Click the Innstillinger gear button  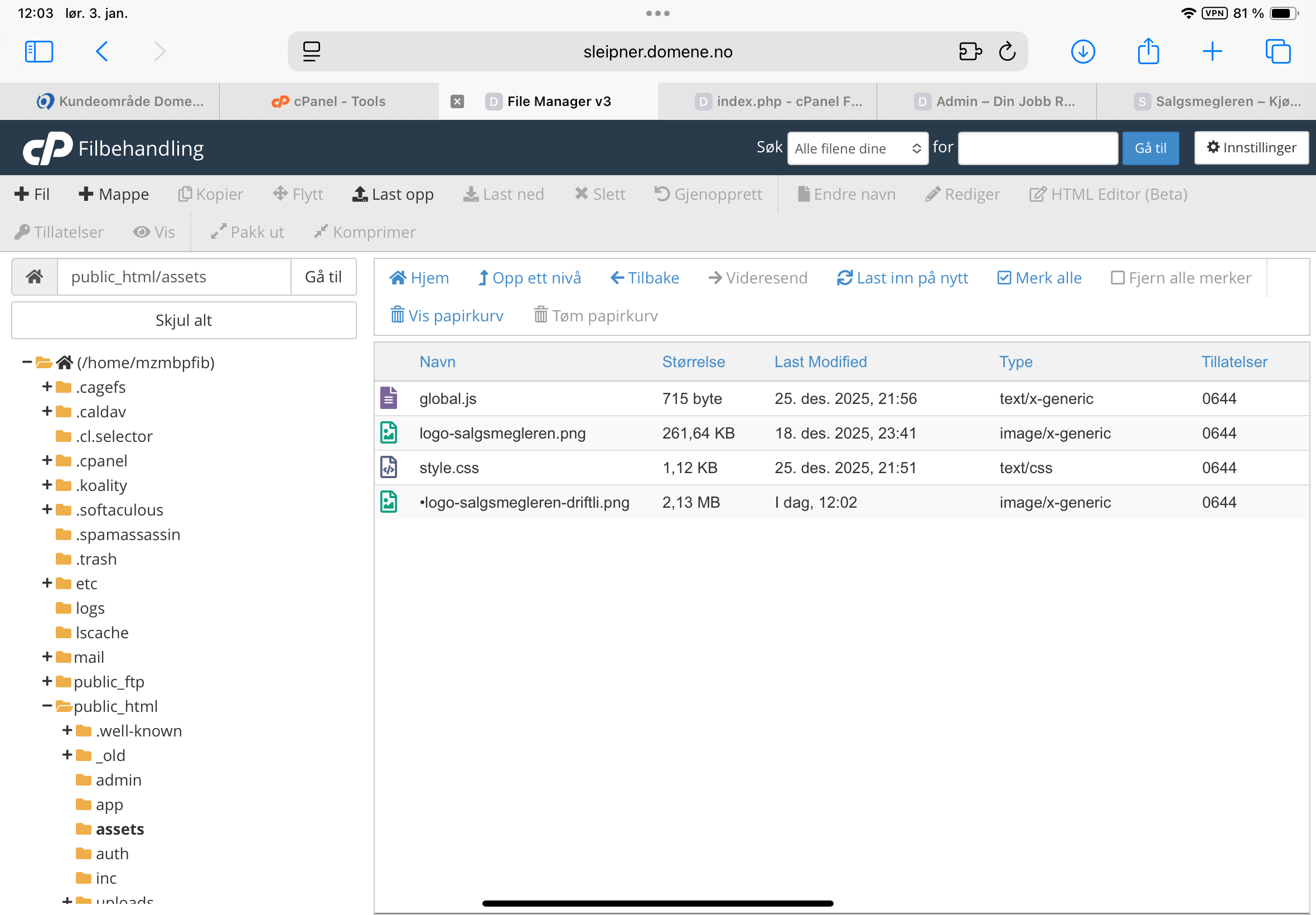coord(1251,148)
